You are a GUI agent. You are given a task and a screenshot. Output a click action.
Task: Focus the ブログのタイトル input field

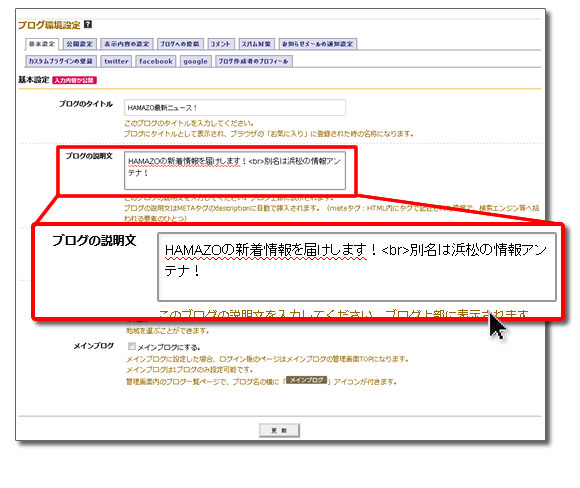pyautogui.click(x=235, y=108)
